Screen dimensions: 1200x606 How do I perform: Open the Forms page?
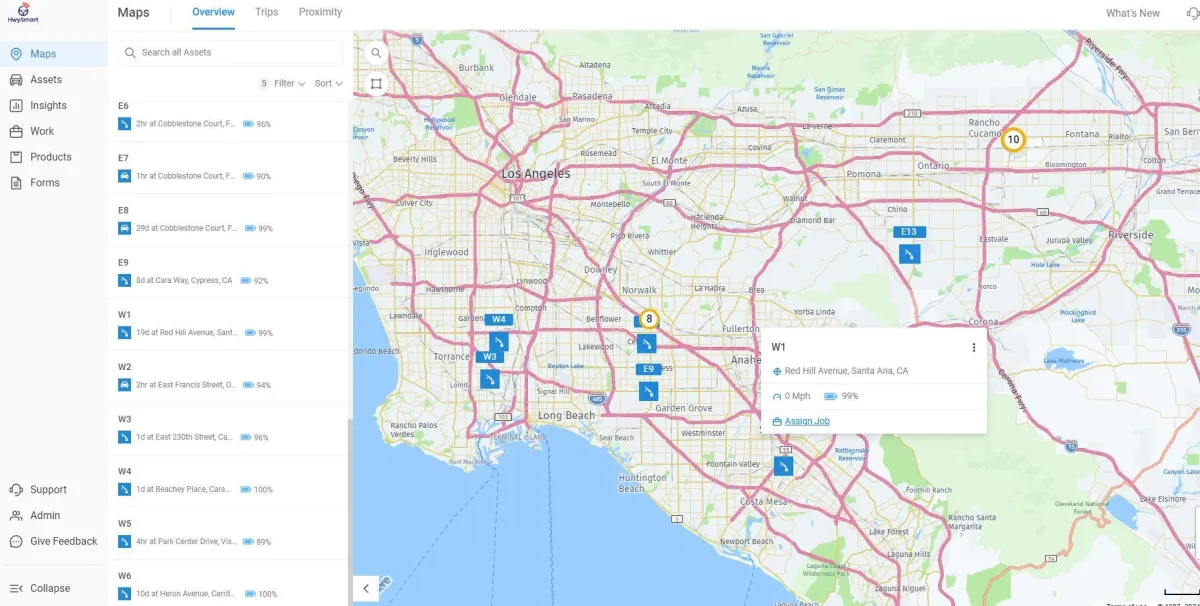pos(54,183)
